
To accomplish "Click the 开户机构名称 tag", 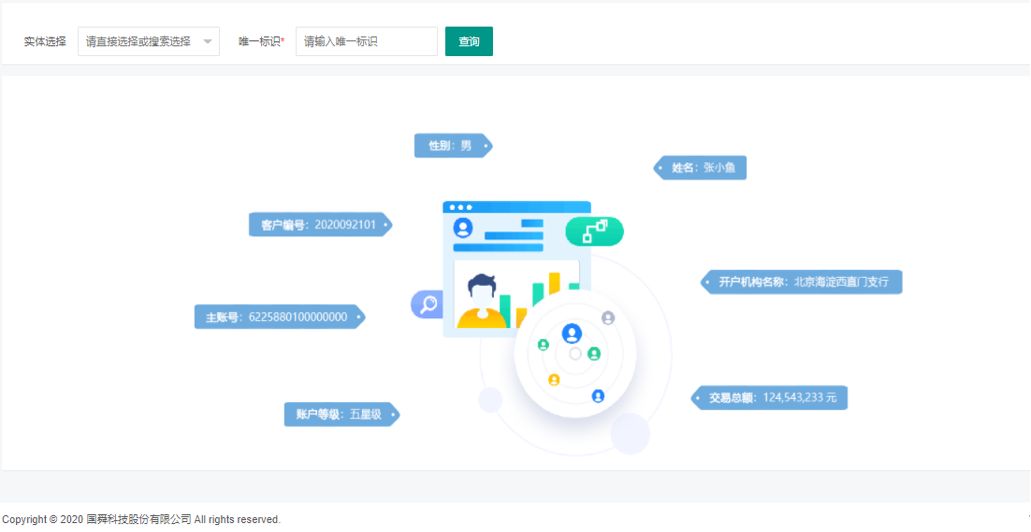I will point(801,281).
